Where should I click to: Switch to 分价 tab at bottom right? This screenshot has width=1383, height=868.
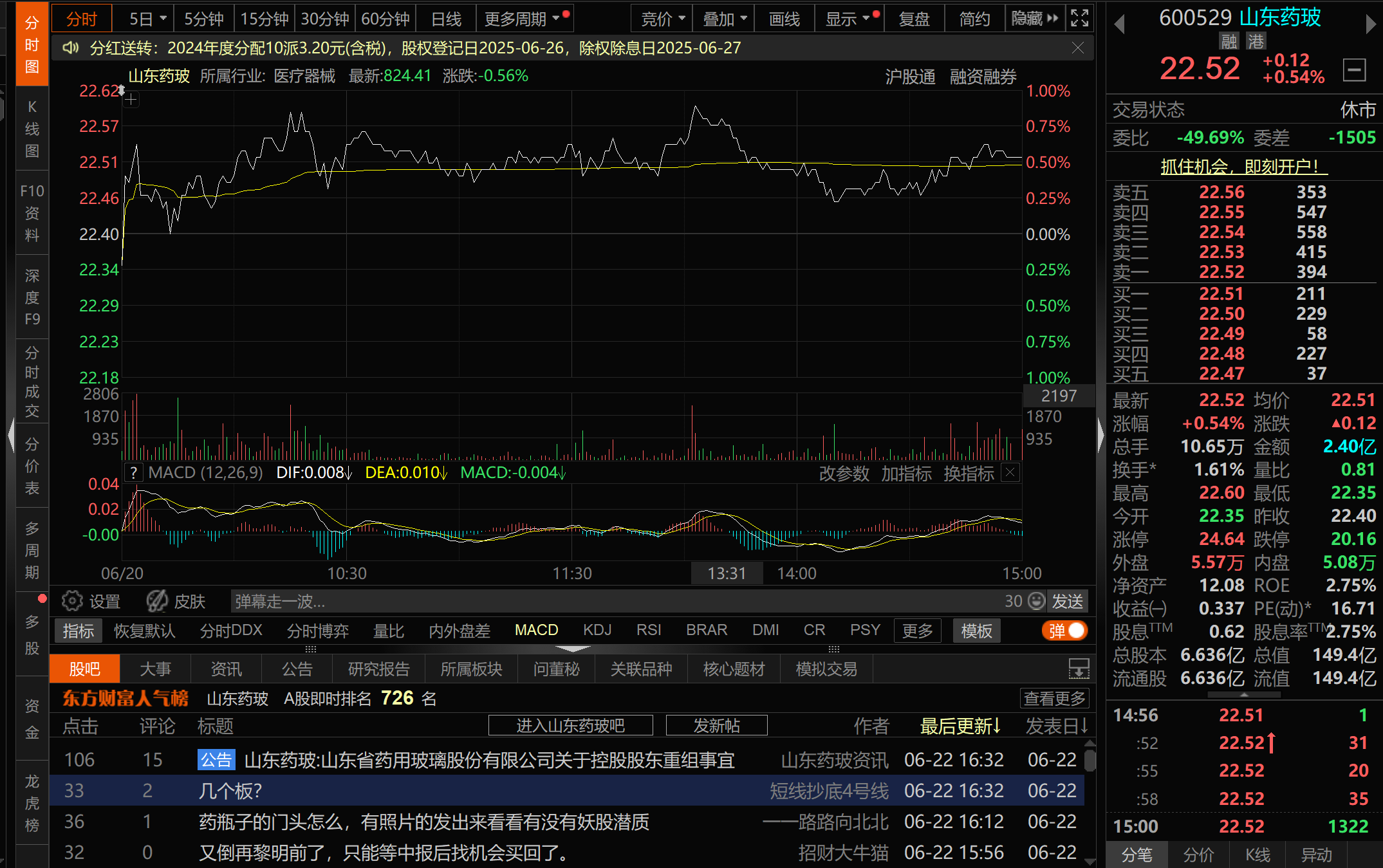click(x=1198, y=854)
